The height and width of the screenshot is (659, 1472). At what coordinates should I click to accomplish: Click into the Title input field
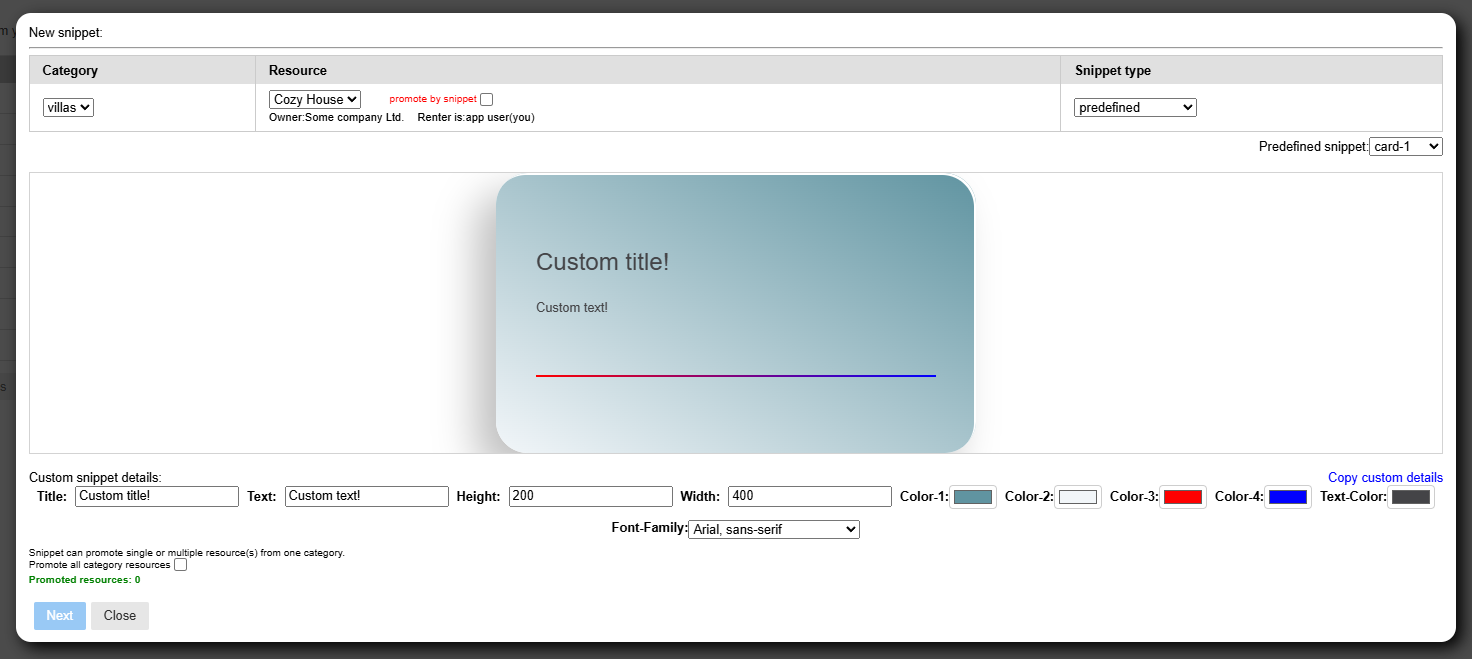point(157,497)
